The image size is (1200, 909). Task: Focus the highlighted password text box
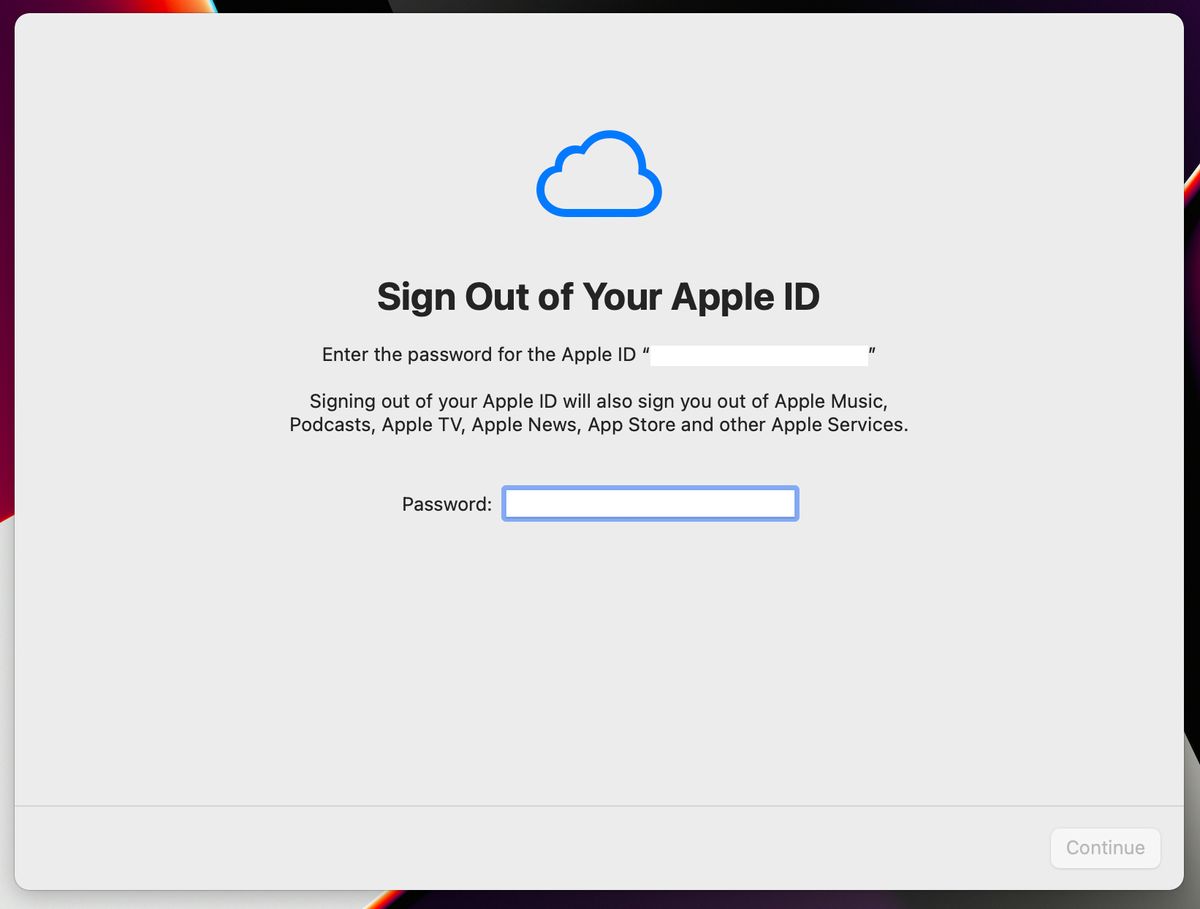click(x=649, y=503)
